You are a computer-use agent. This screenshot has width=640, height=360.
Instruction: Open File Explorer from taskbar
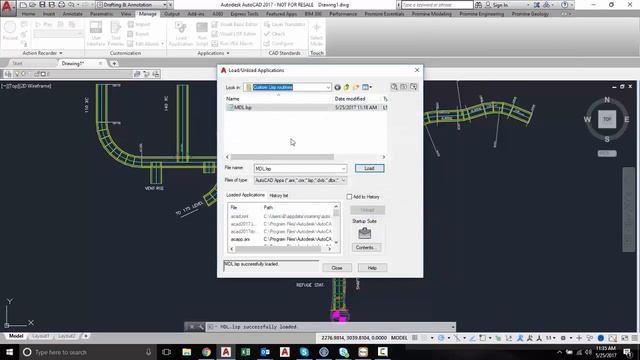click(187, 352)
